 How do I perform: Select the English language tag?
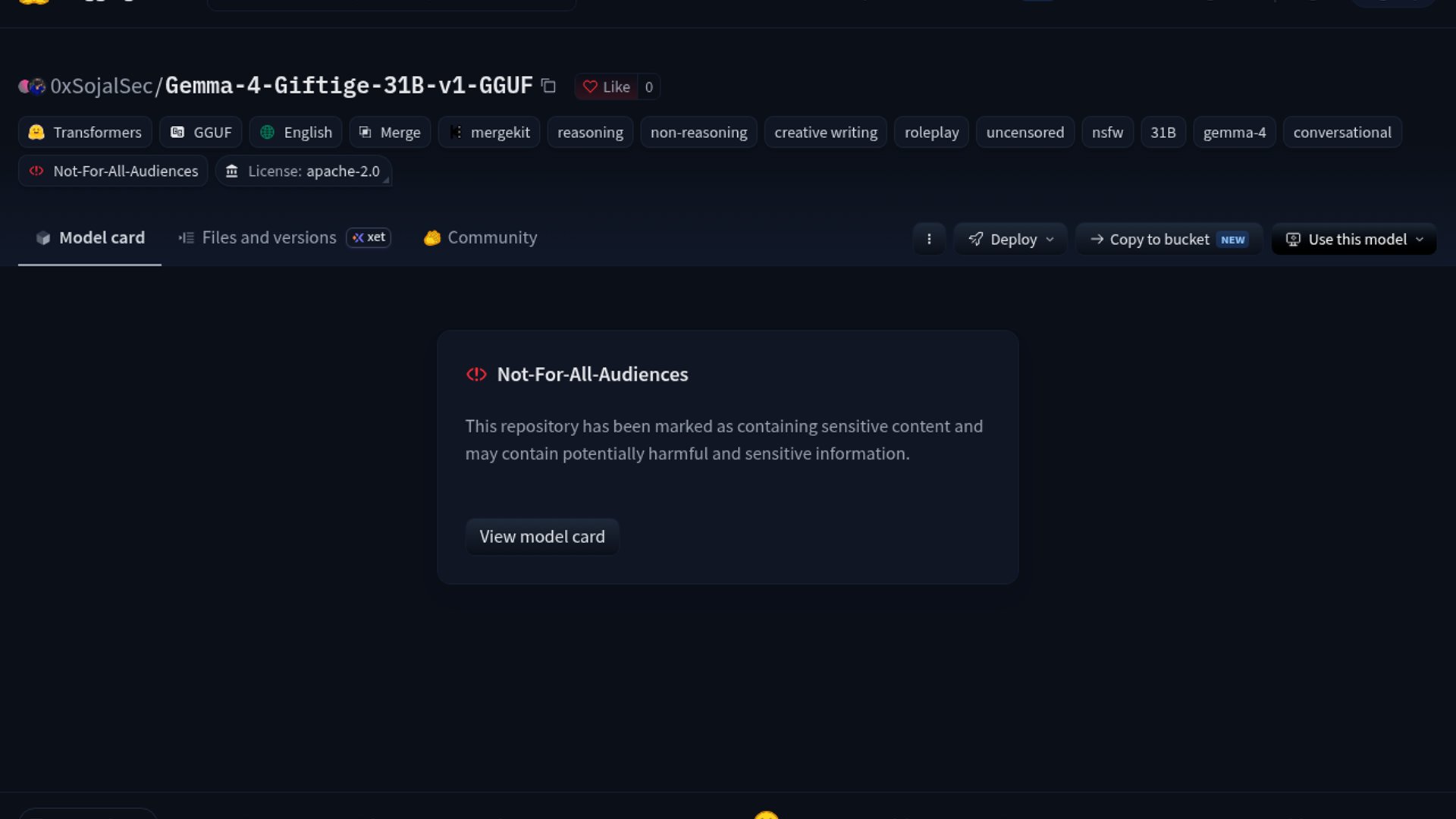pos(296,133)
